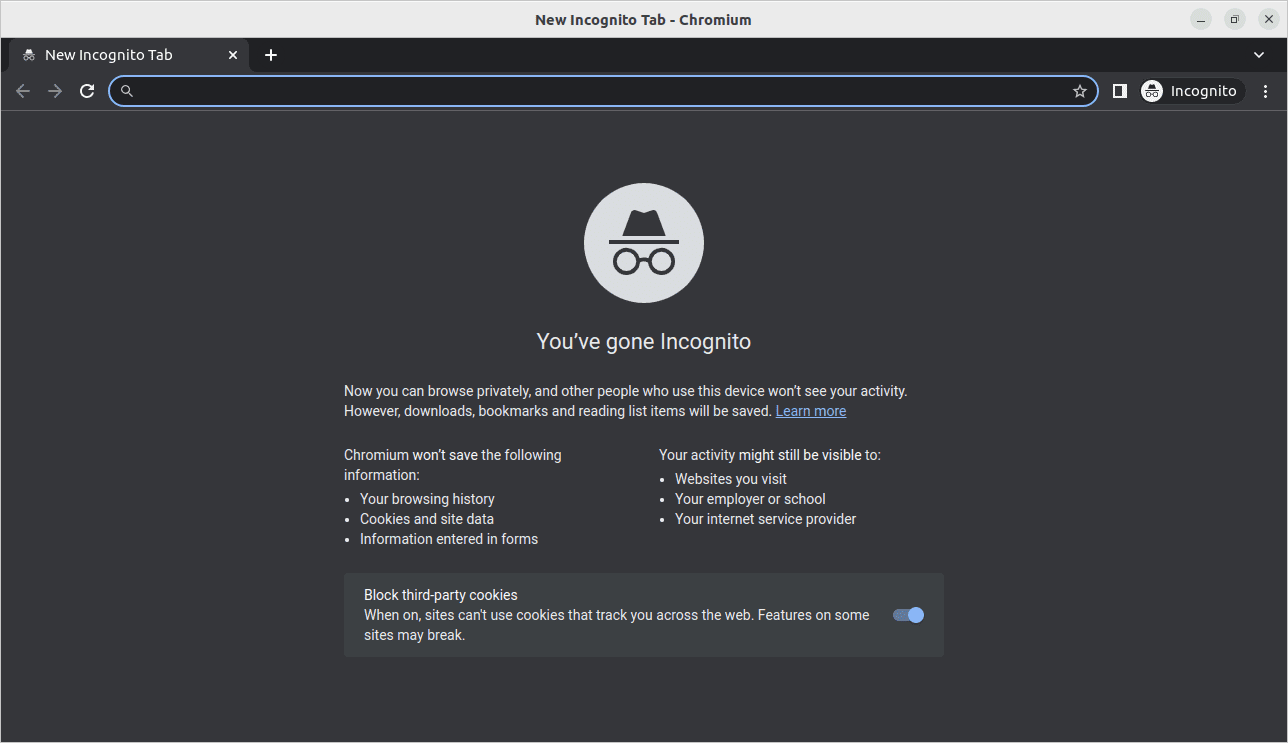Viewport: 1288px width, 743px height.
Task: Open the side panel icon
Action: pyautogui.click(x=1119, y=90)
